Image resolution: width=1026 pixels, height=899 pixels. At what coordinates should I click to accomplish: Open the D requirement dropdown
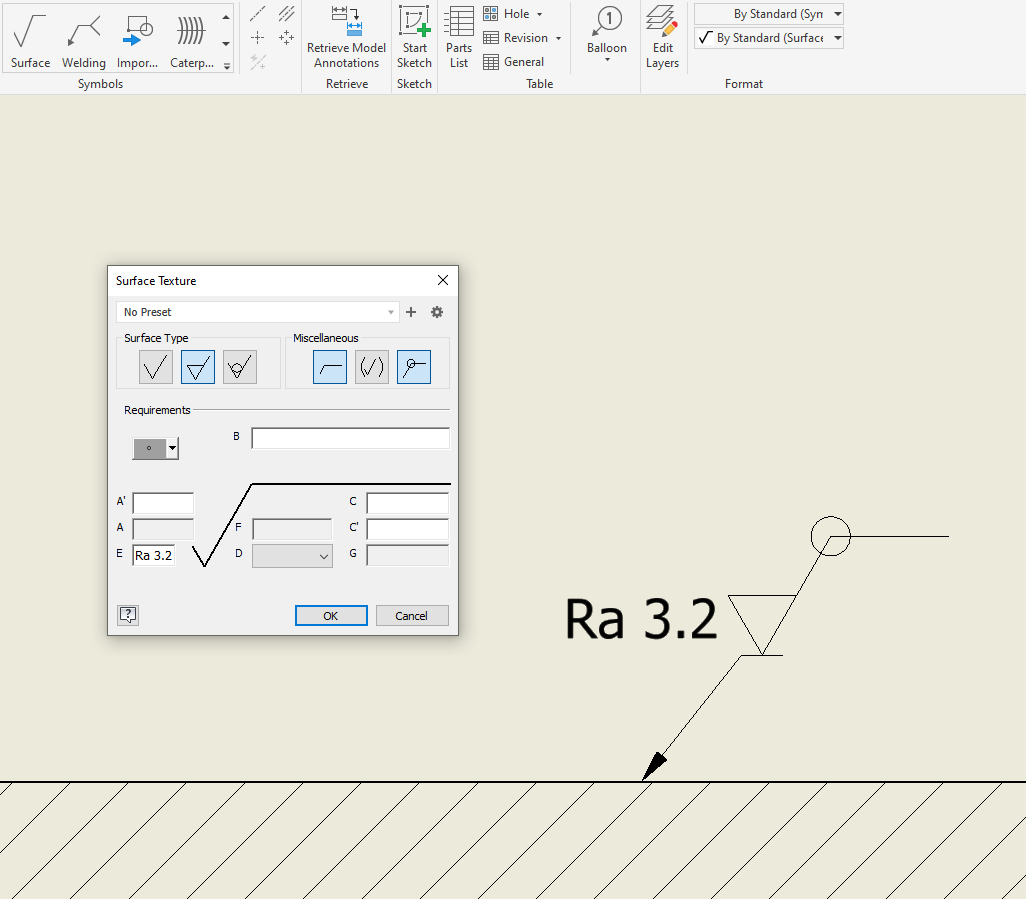point(292,555)
